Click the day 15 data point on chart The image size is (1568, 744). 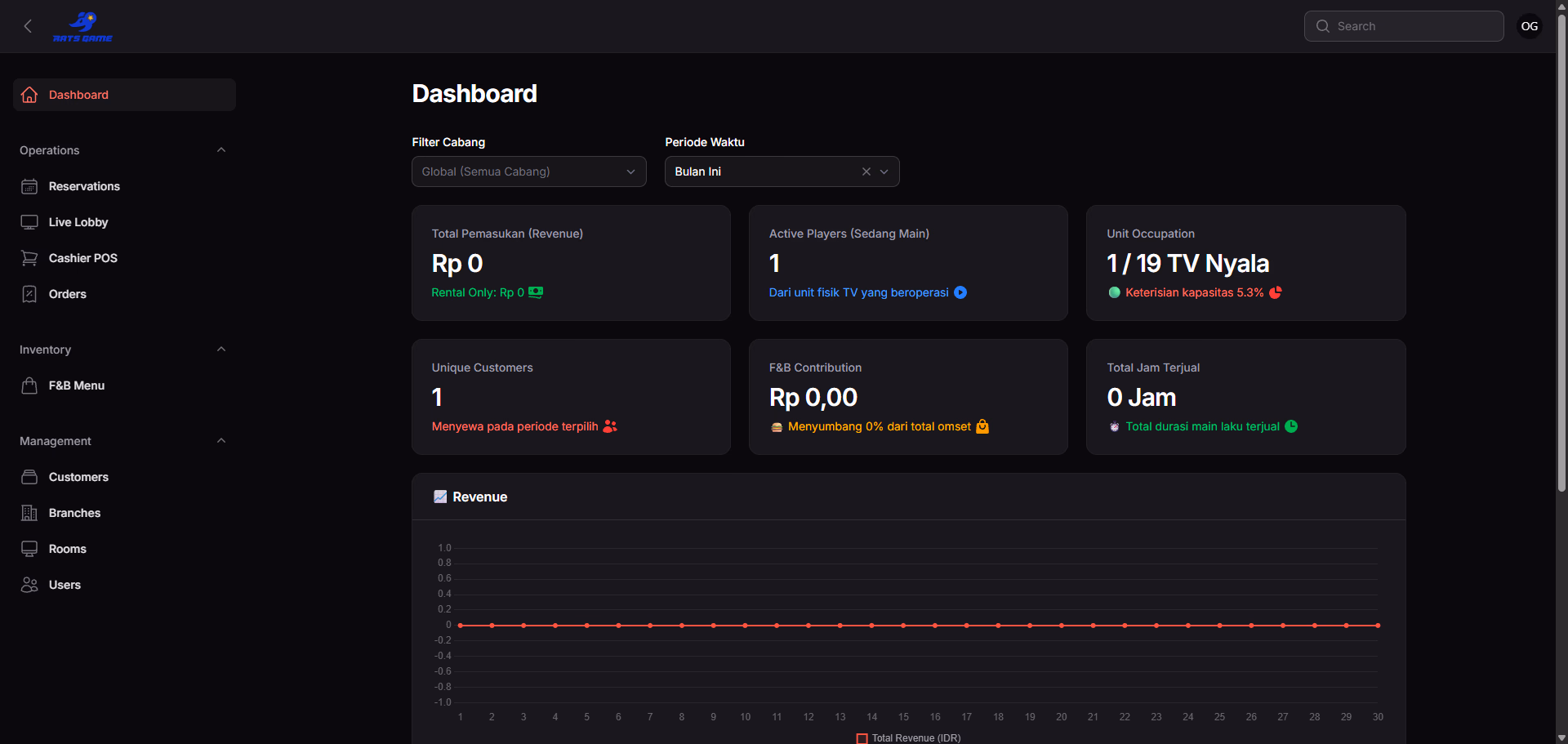point(903,626)
